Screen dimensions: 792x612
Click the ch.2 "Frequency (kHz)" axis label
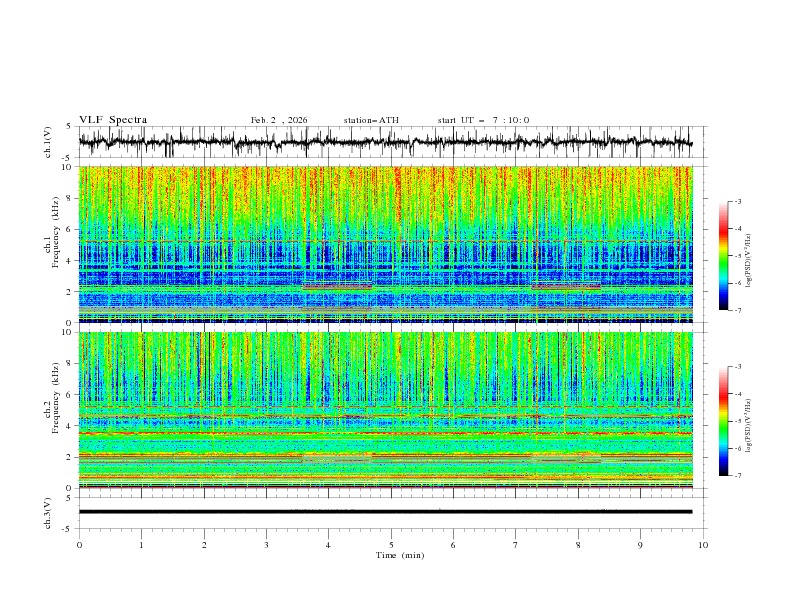pos(56,398)
